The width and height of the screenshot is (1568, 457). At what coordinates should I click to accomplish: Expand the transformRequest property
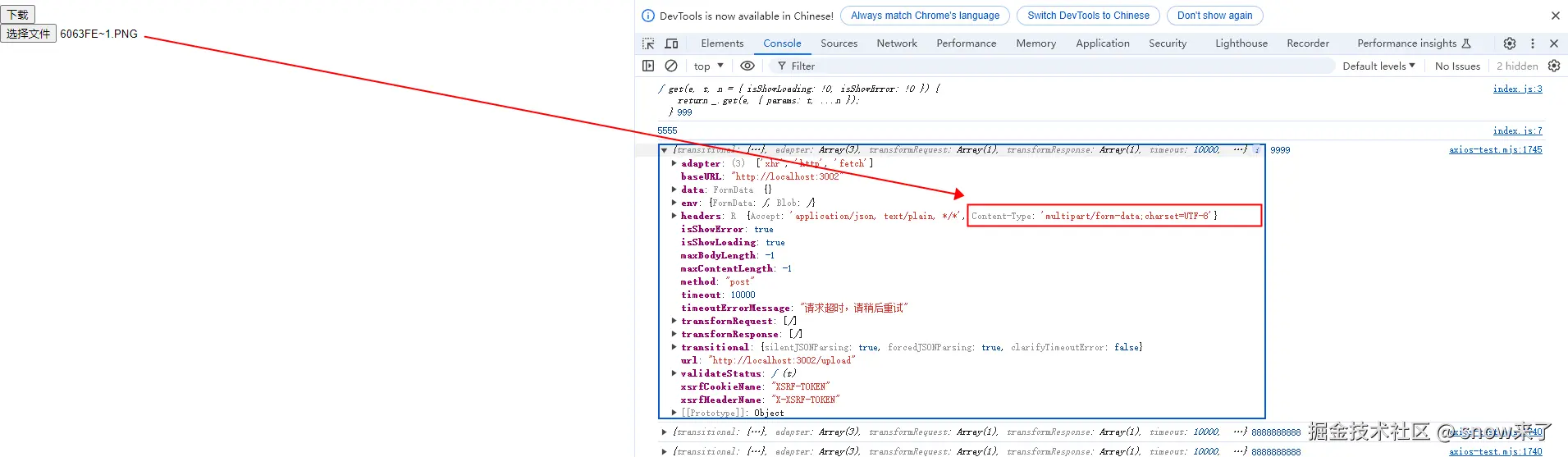(674, 321)
